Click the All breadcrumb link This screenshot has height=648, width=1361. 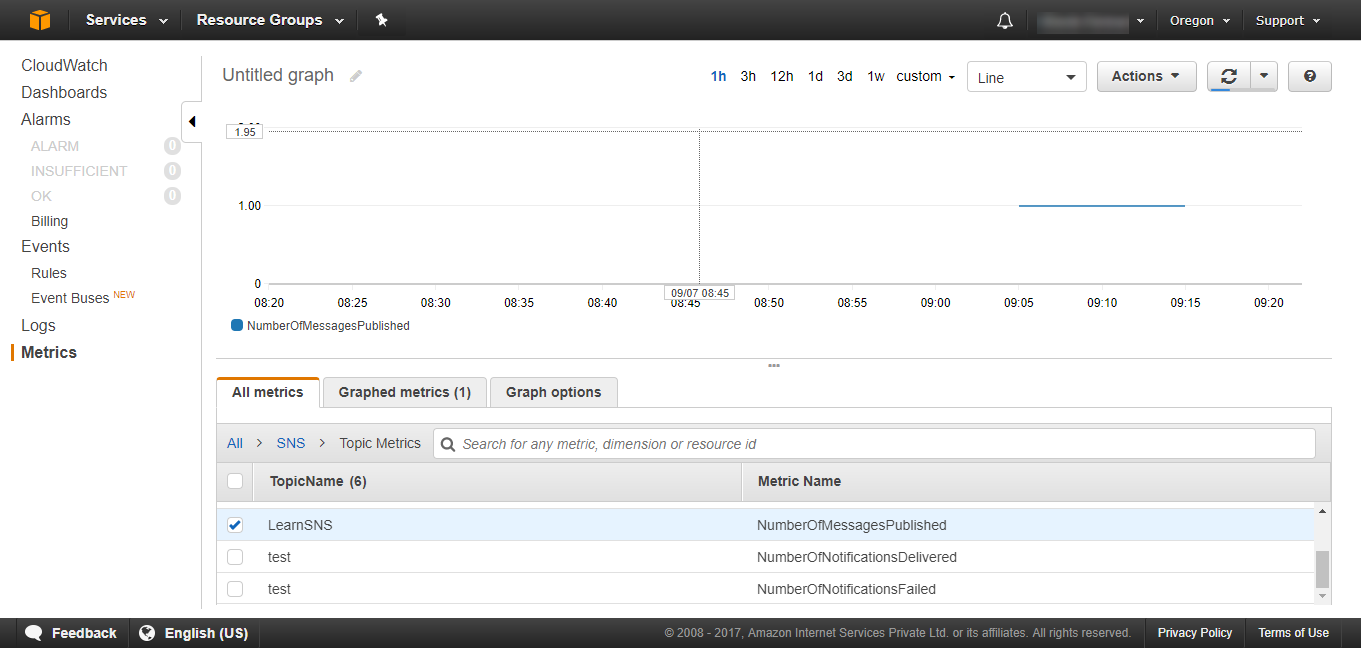235,443
